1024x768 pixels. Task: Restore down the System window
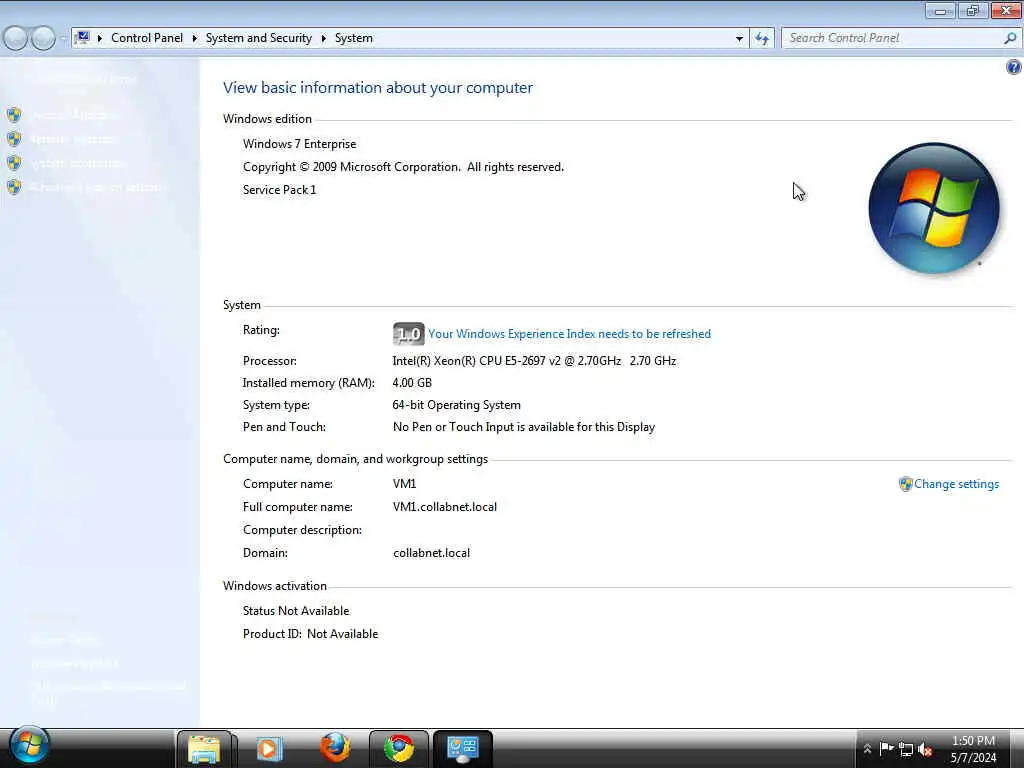click(973, 10)
